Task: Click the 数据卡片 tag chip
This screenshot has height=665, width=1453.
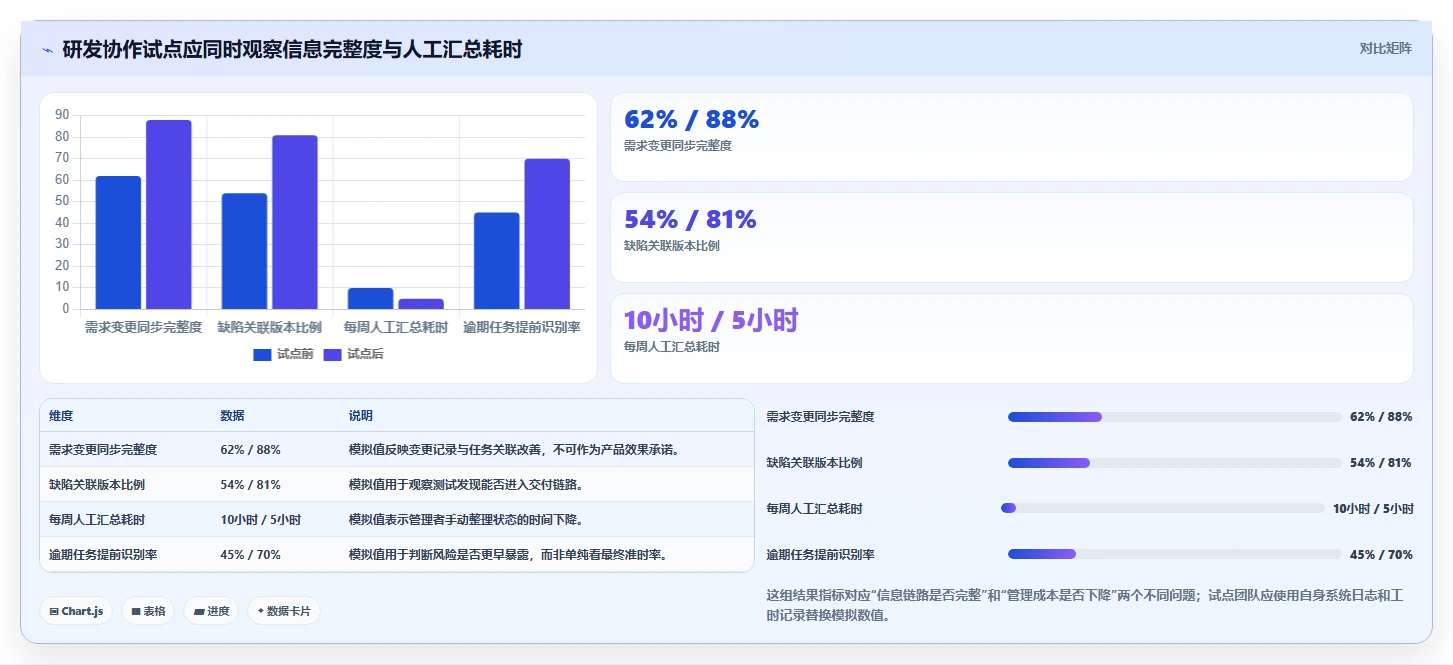Action: [x=284, y=611]
